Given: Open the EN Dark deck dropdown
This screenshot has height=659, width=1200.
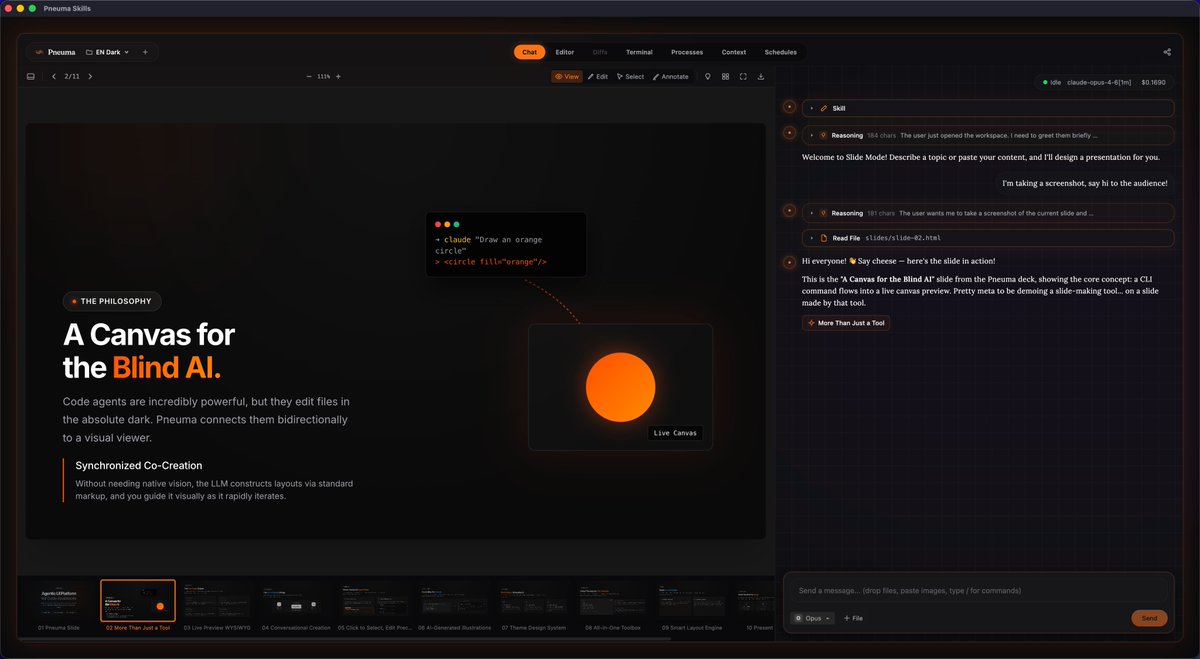Looking at the screenshot, I should click(107, 52).
